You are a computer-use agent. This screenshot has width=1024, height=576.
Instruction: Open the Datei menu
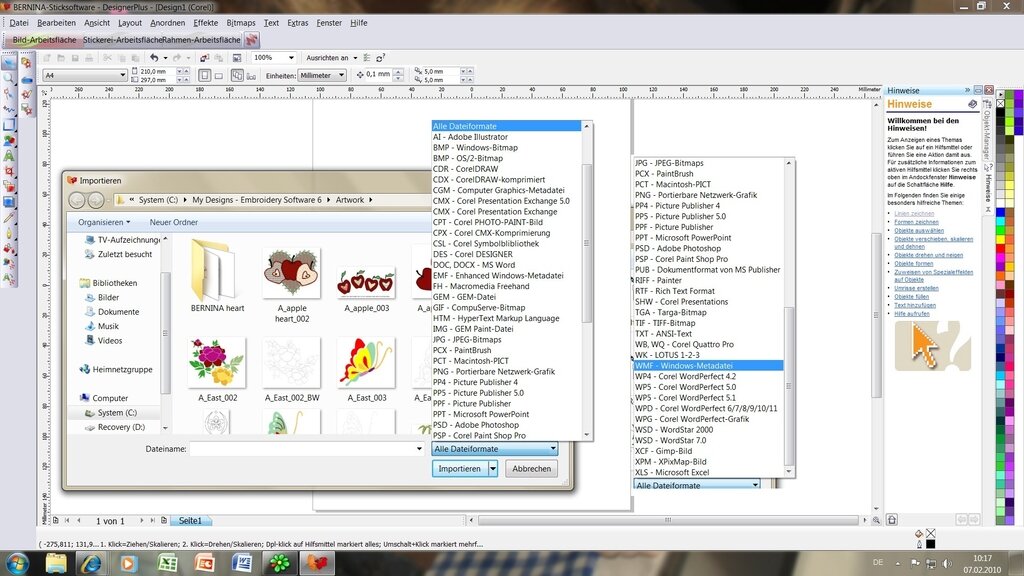(x=19, y=23)
